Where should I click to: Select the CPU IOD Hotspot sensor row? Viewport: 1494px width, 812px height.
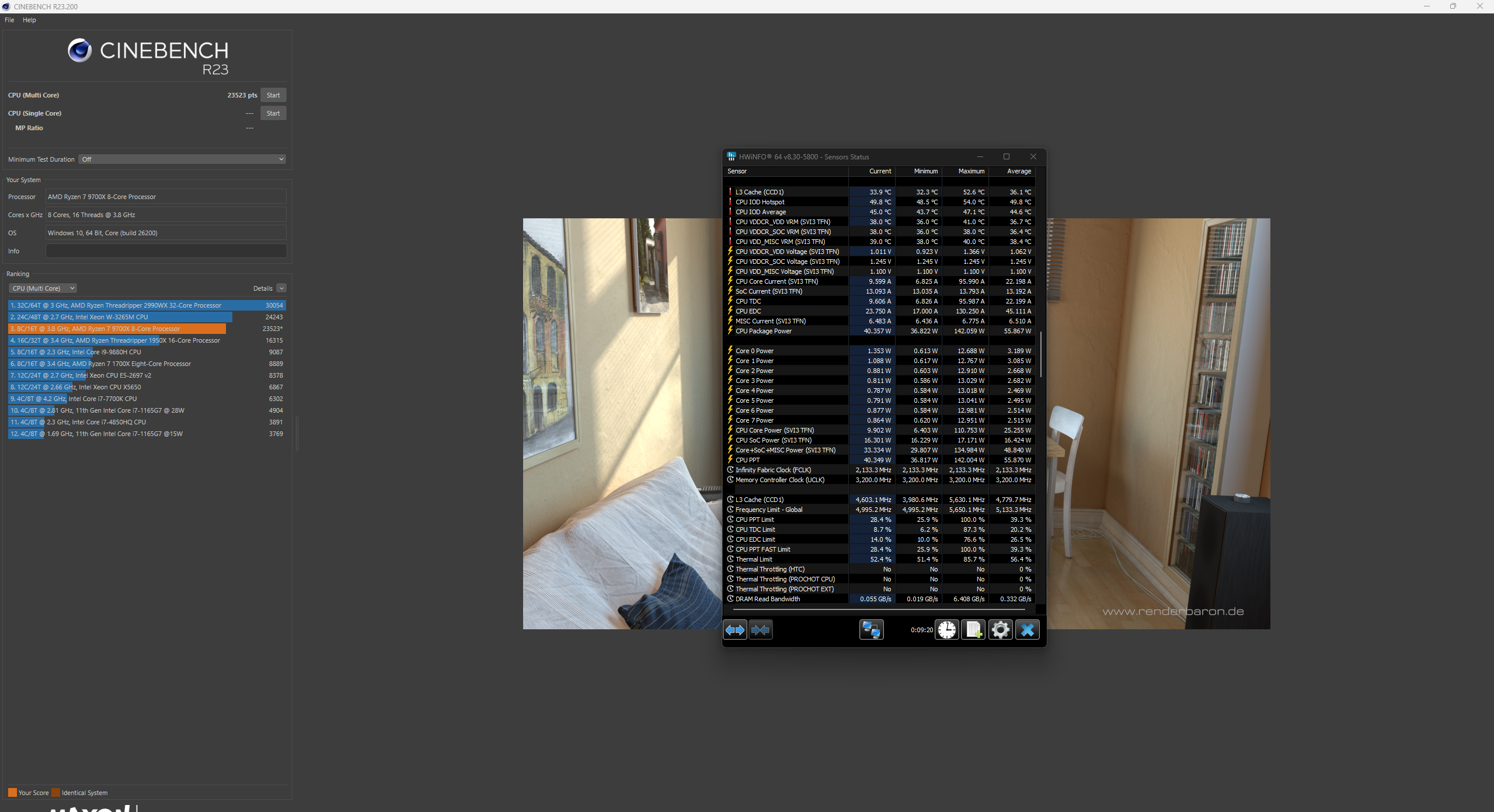[x=879, y=202]
